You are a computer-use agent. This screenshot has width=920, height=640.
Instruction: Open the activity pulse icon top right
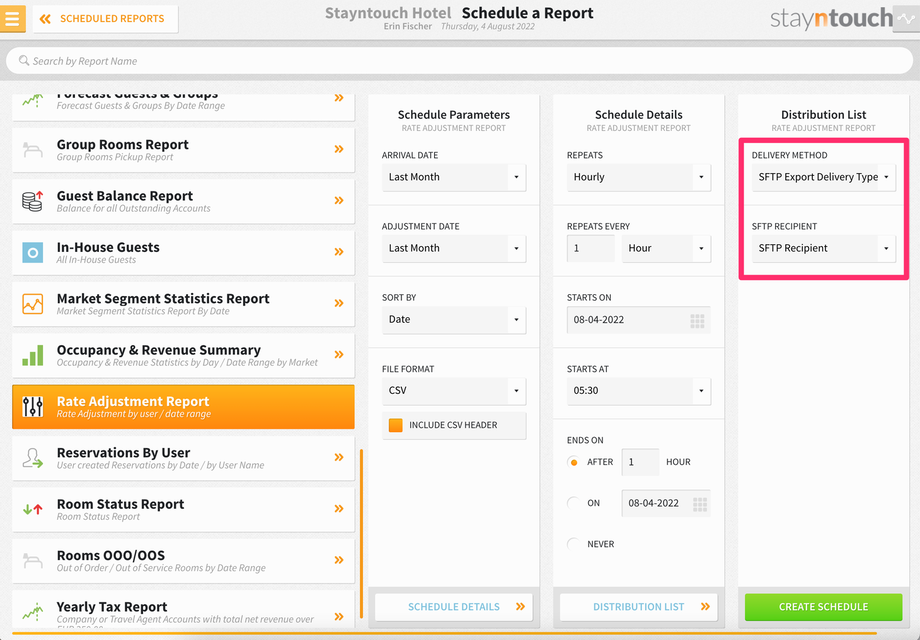906,19
